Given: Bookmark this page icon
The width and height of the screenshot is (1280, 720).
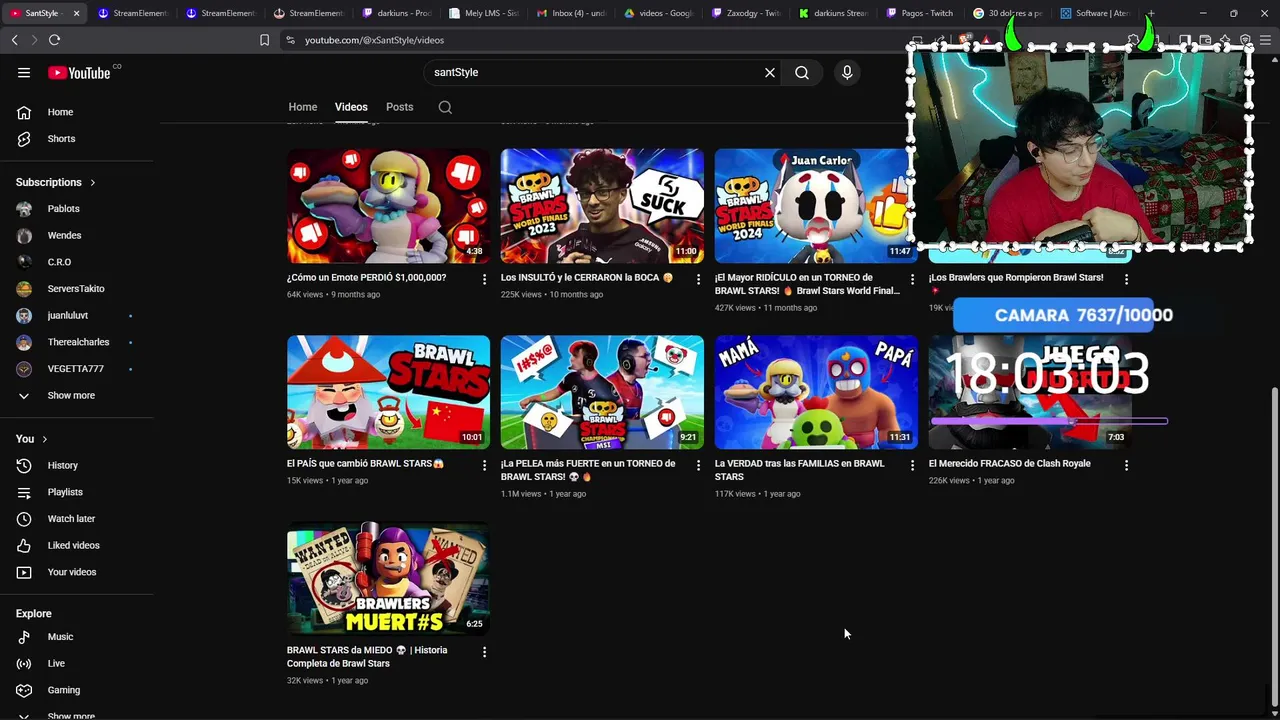Looking at the screenshot, I should coord(264,40).
